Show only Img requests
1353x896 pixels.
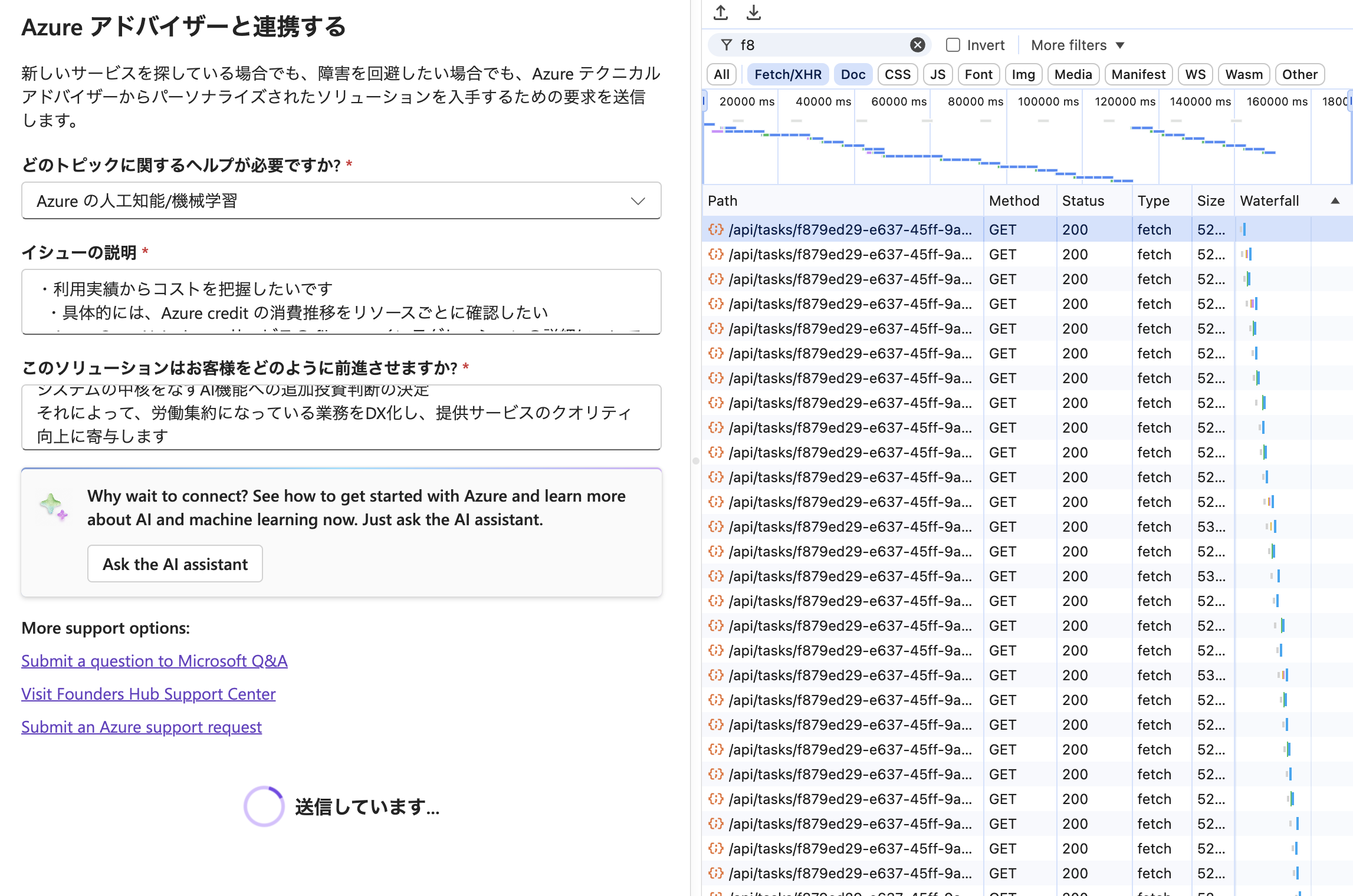coord(1023,74)
